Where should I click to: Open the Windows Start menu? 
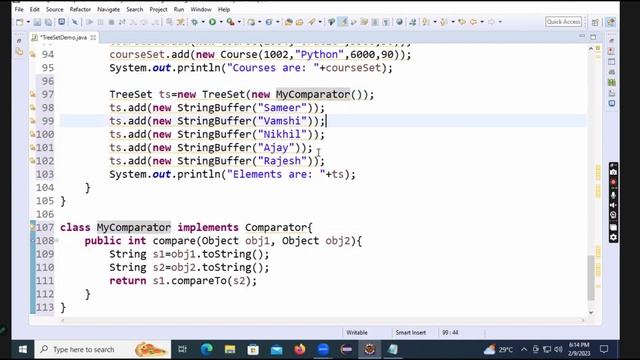(x=23, y=349)
